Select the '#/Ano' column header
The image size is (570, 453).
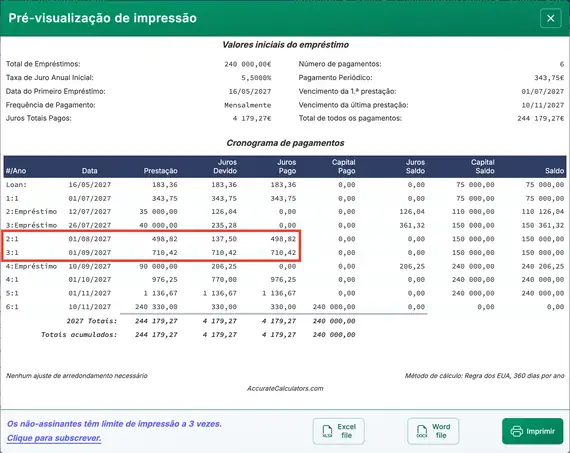(x=16, y=171)
